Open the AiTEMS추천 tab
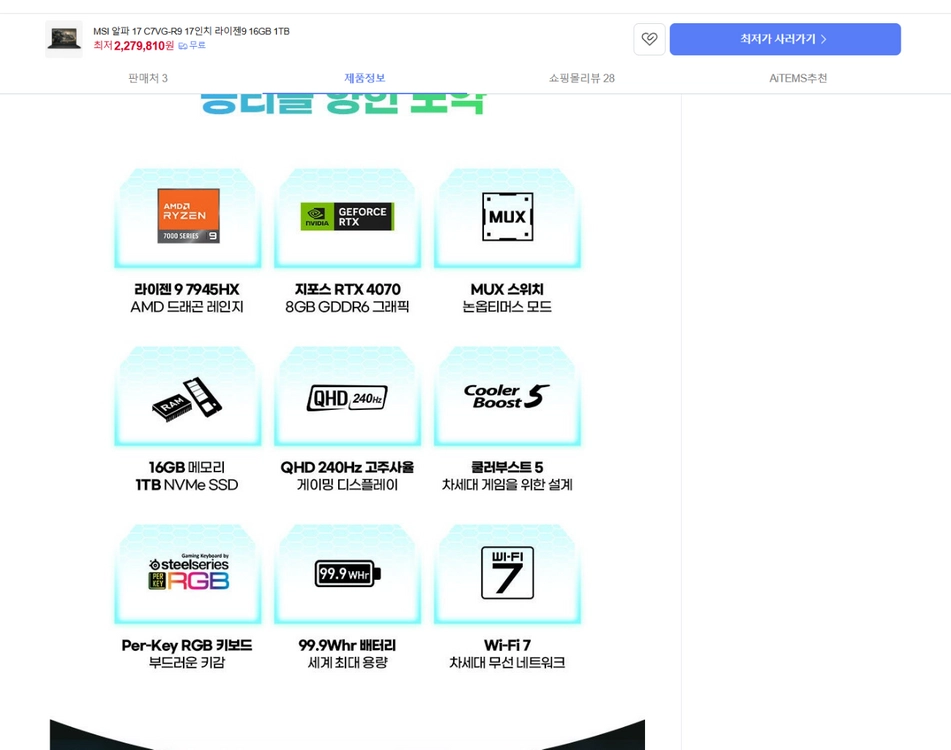This screenshot has height=750, width=951. tap(798, 78)
